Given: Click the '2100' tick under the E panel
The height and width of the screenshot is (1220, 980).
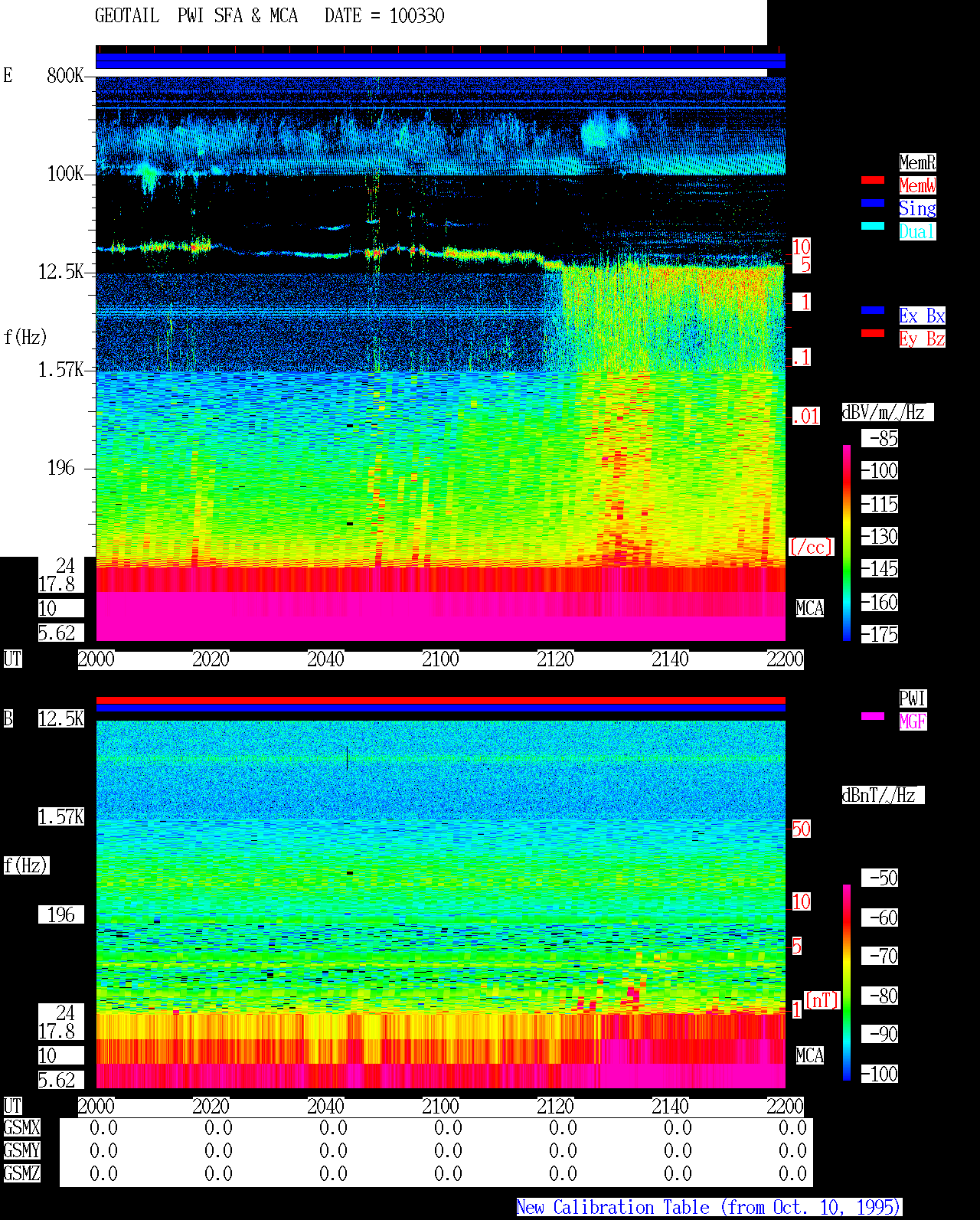Looking at the screenshot, I should [x=440, y=659].
